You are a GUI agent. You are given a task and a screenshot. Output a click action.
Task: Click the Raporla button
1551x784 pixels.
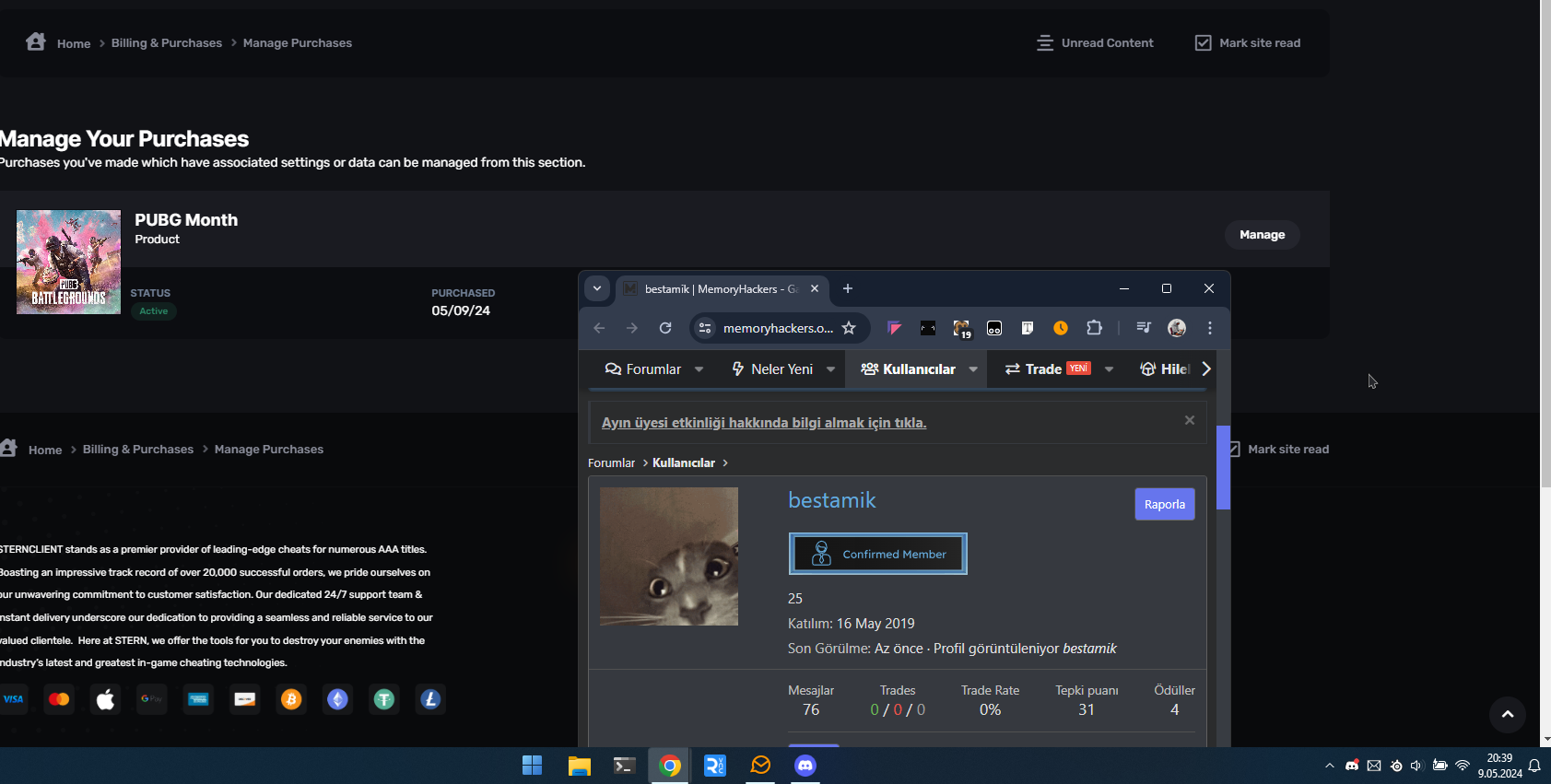[1165, 504]
